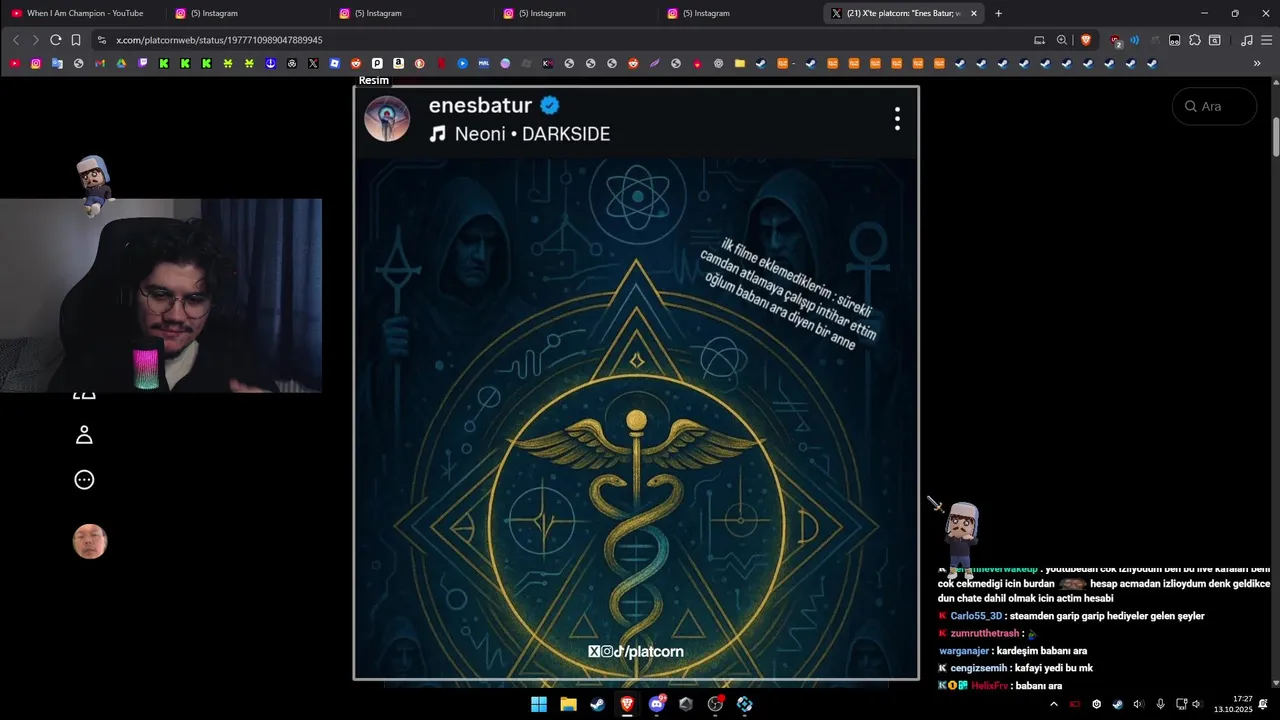Click chat username warganajer
Screen dimensions: 1280x720
pos(964,651)
